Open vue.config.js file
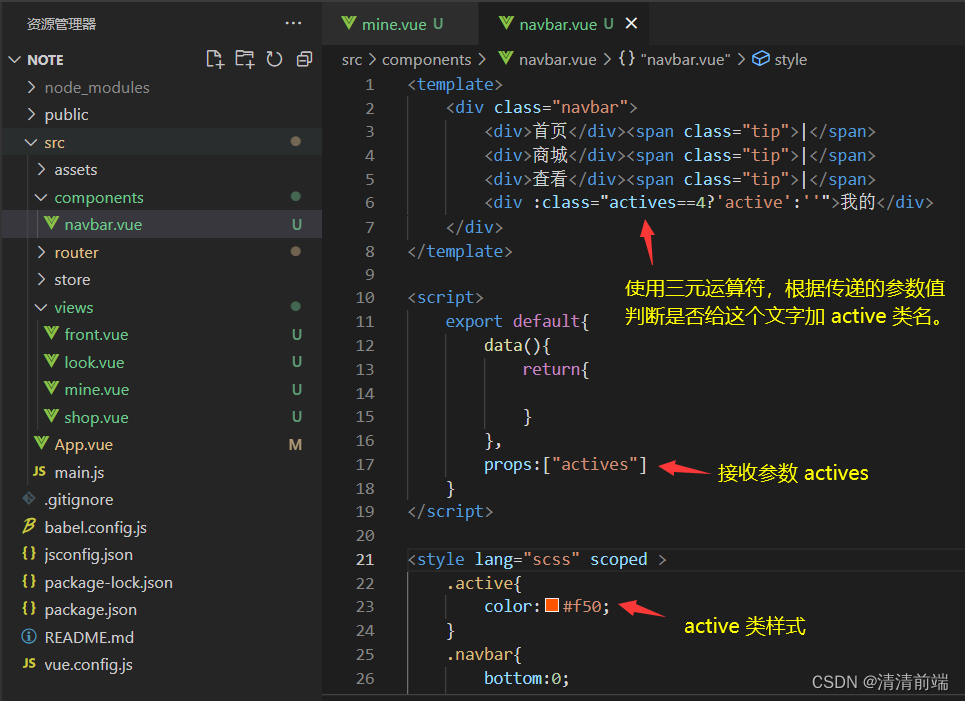The width and height of the screenshot is (965, 701). pyautogui.click(x=161, y=665)
